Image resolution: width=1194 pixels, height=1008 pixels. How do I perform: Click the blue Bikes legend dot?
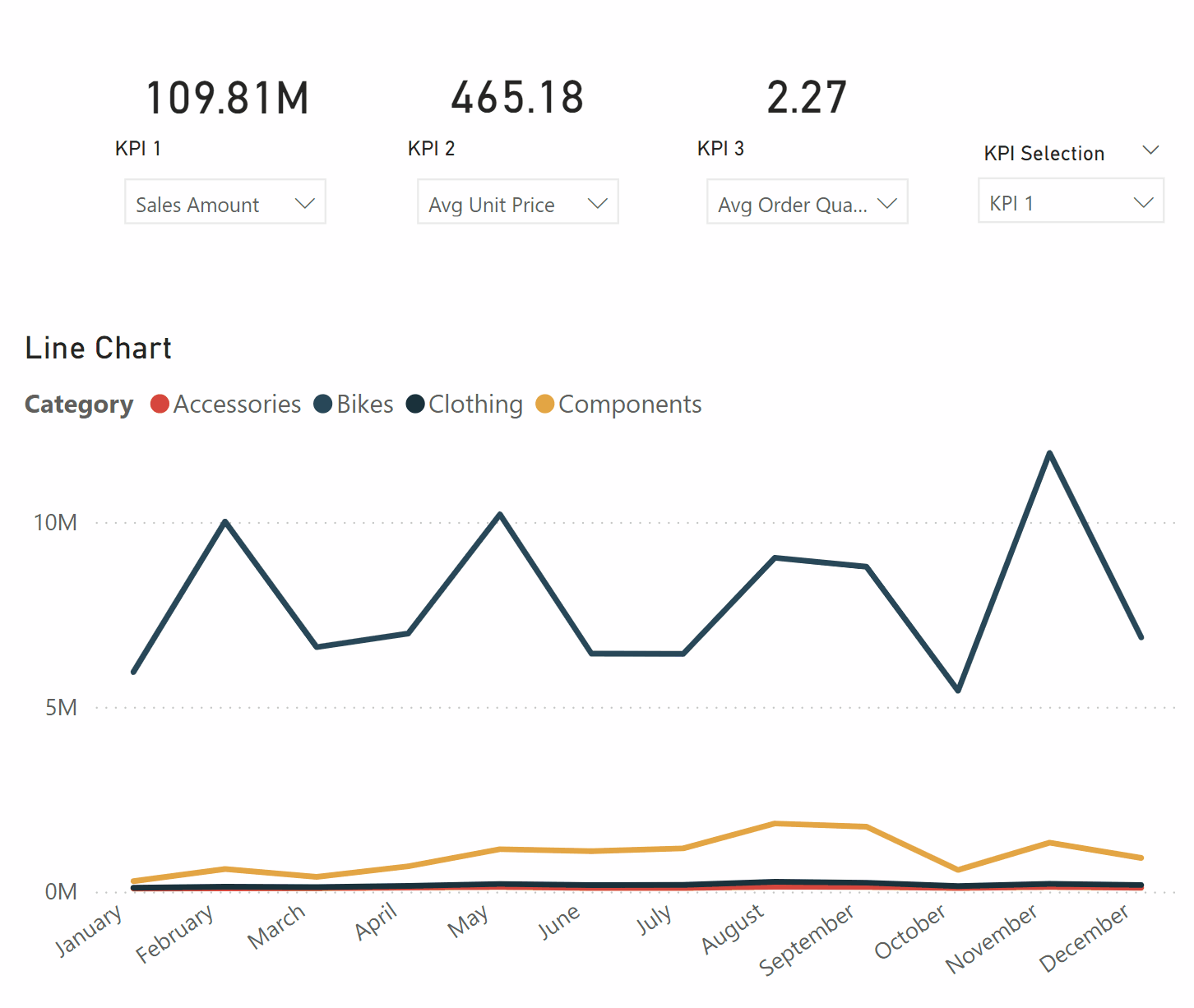pos(321,404)
